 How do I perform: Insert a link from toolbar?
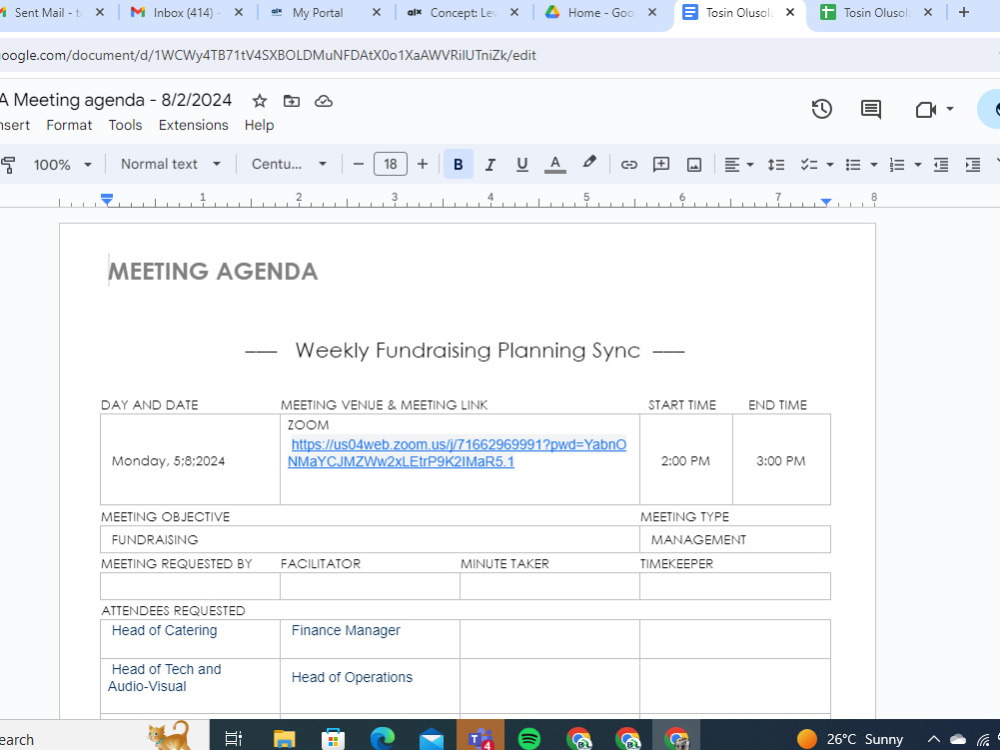(x=629, y=165)
